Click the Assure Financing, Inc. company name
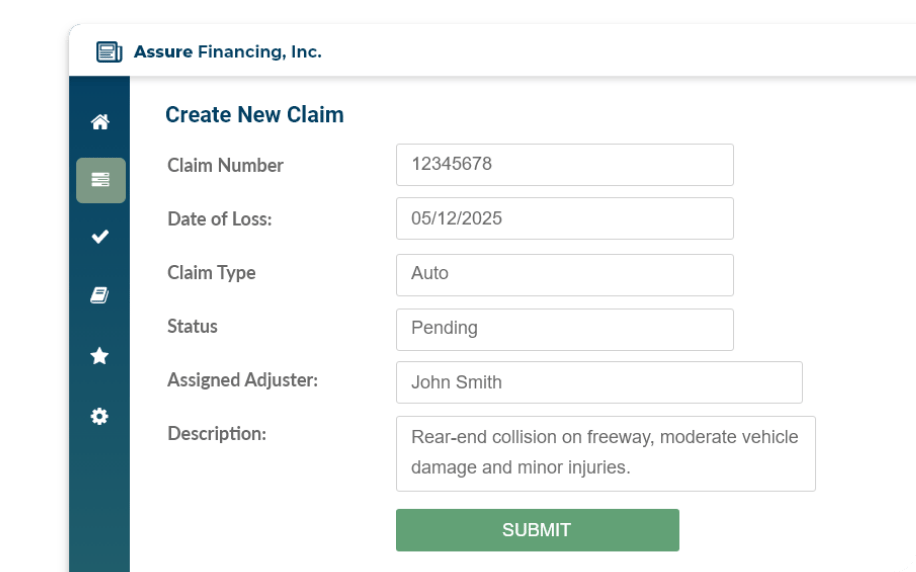916x572 pixels. [228, 51]
